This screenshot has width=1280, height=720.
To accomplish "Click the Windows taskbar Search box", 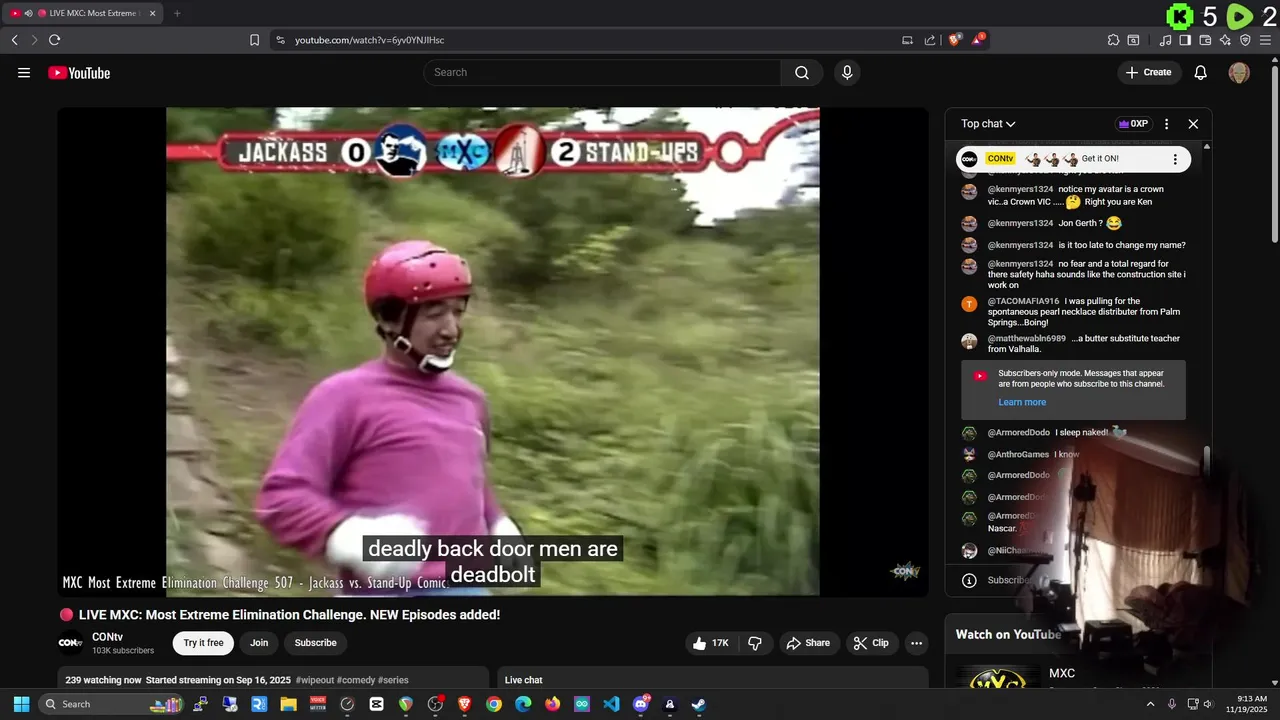I will point(112,704).
